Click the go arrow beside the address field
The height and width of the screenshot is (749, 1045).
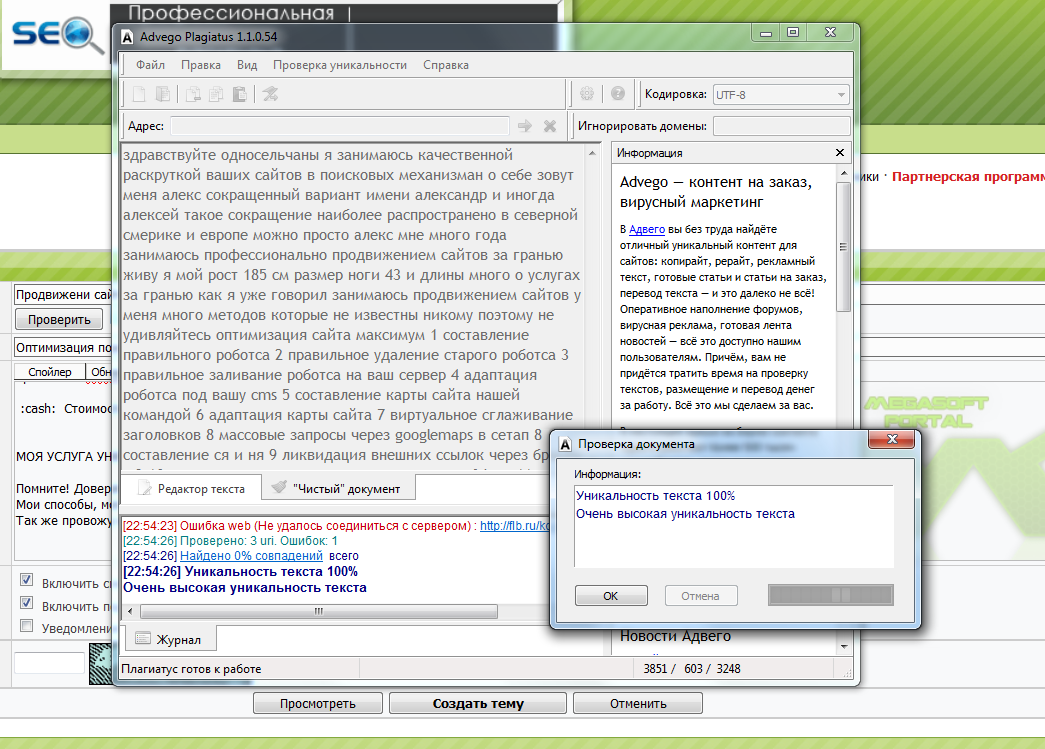(525, 126)
